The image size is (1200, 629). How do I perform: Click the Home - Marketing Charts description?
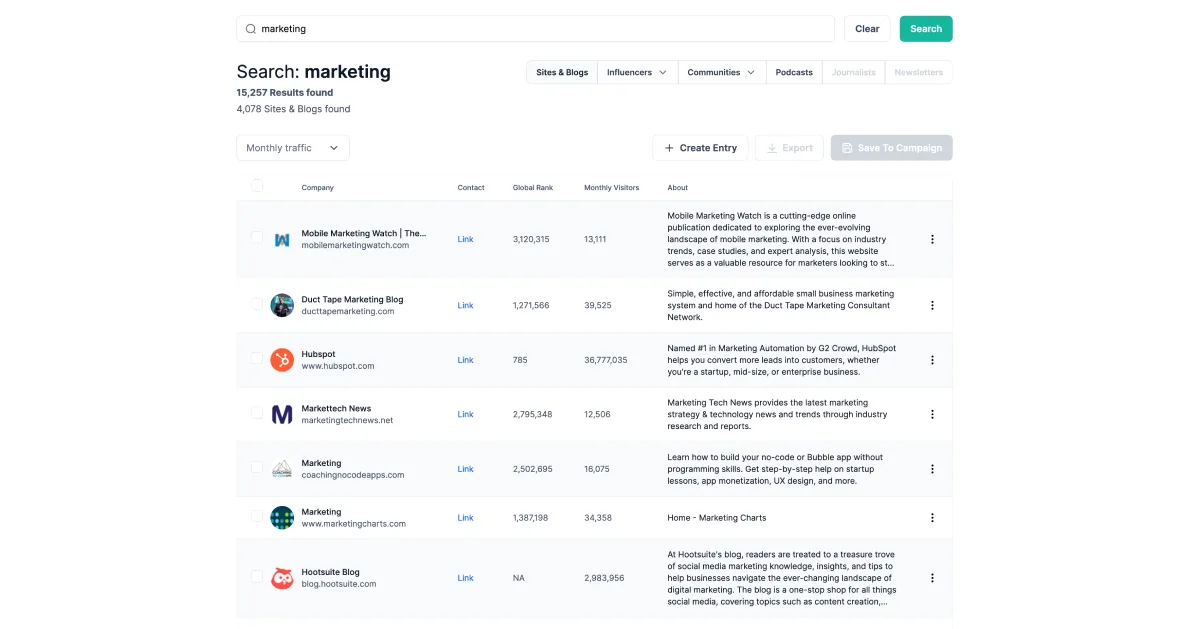coord(717,518)
